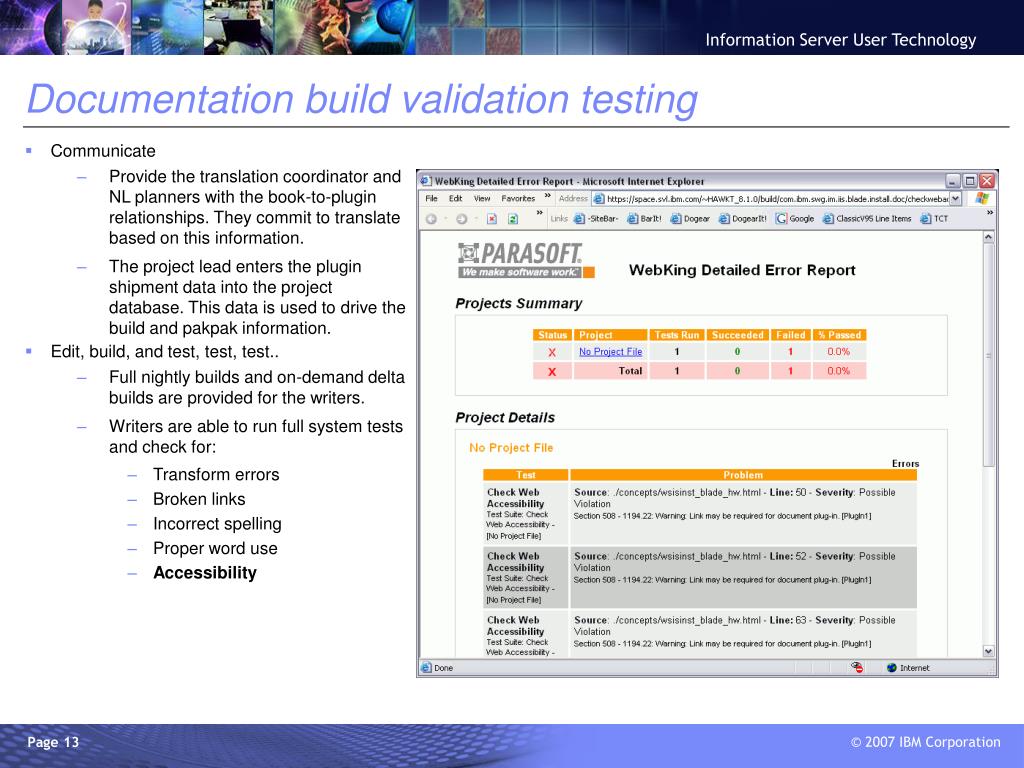Click the Forward arrow in Internet Explorer
Screen dimensions: 1024x768
tap(461, 219)
